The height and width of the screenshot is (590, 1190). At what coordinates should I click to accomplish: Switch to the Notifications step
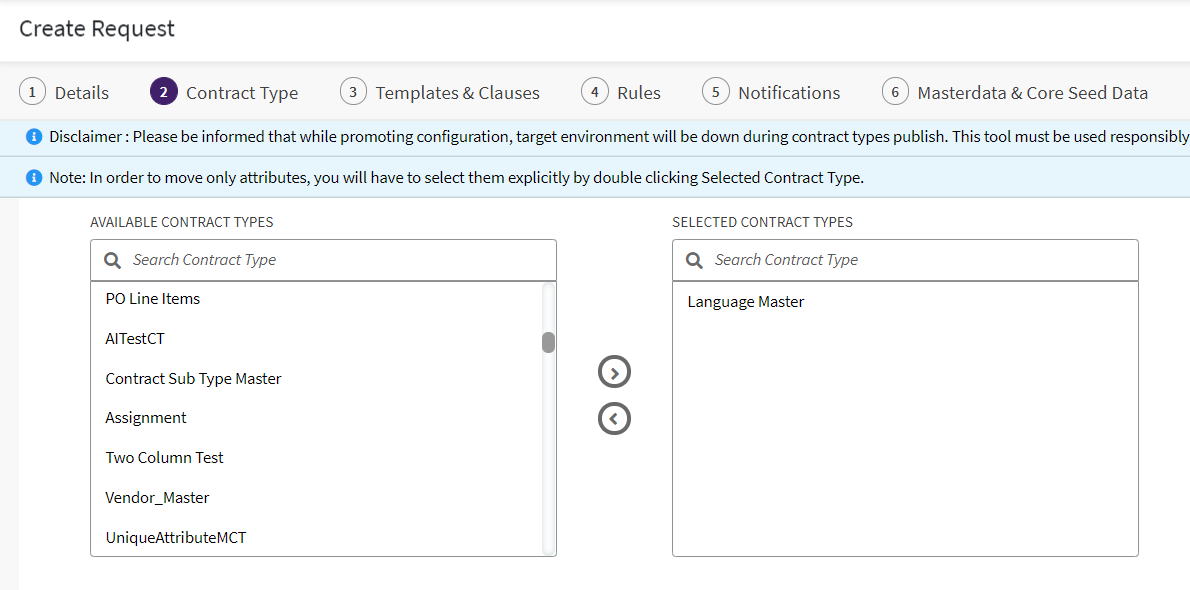pos(788,93)
